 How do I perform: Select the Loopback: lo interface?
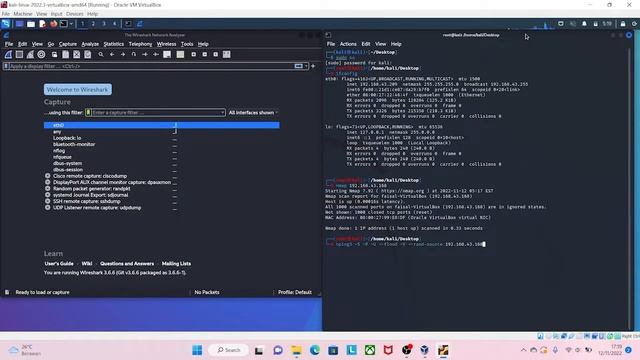tap(67, 138)
